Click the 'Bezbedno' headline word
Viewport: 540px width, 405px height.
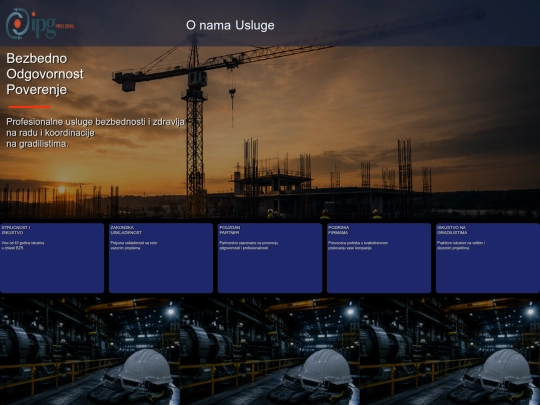point(37,58)
